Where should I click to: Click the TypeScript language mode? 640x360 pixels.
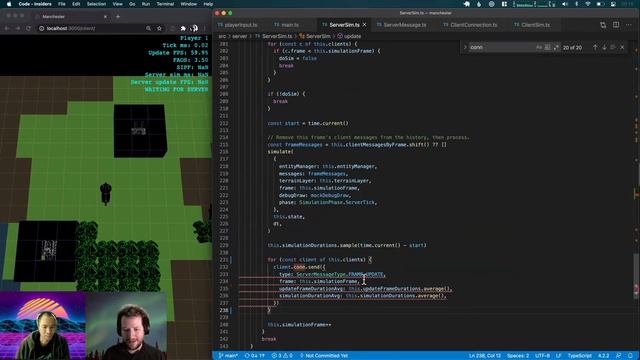coord(580,356)
